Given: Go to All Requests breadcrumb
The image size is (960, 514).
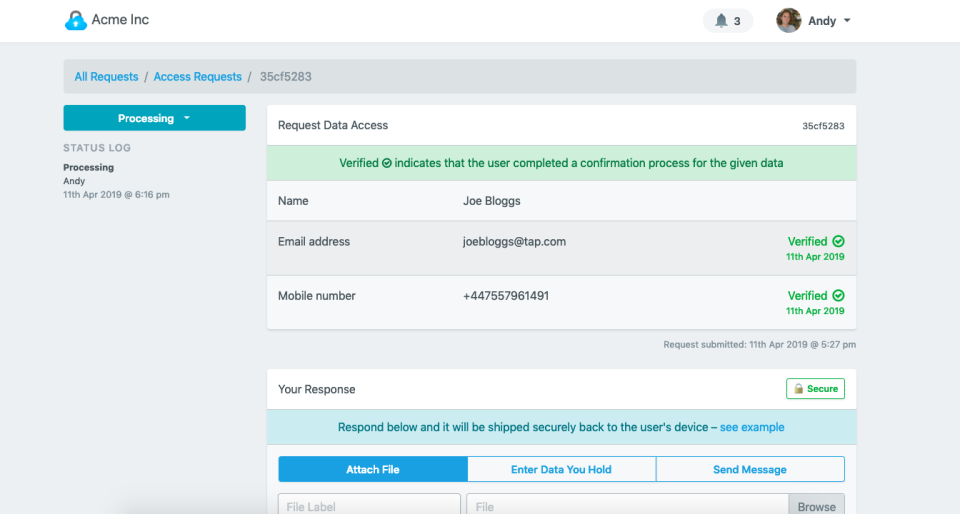Looking at the screenshot, I should coord(106,77).
